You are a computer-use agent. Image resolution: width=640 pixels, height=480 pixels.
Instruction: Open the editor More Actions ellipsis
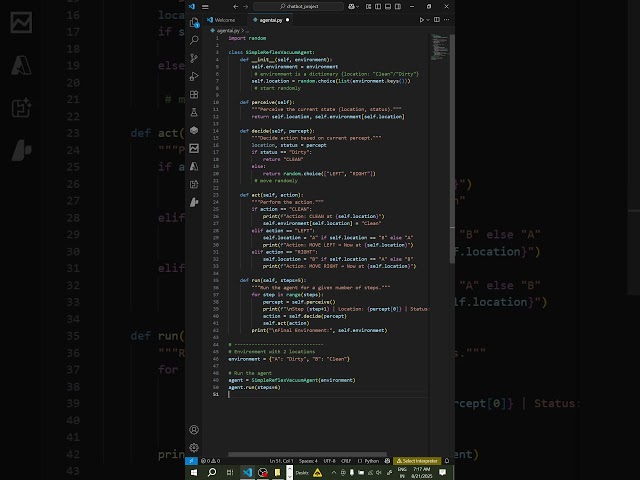coord(447,20)
